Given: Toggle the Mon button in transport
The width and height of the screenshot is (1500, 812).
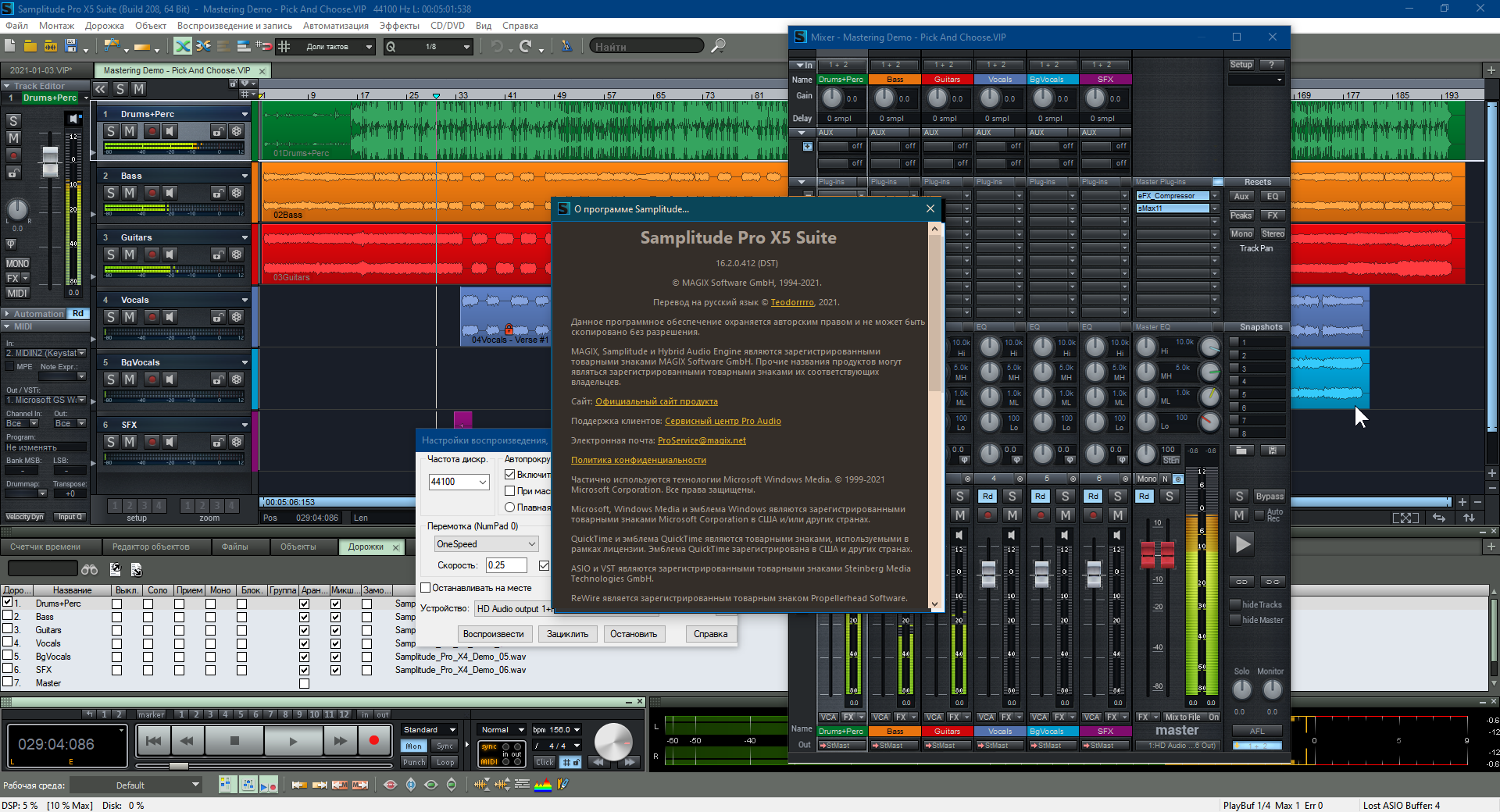Looking at the screenshot, I should [414, 746].
